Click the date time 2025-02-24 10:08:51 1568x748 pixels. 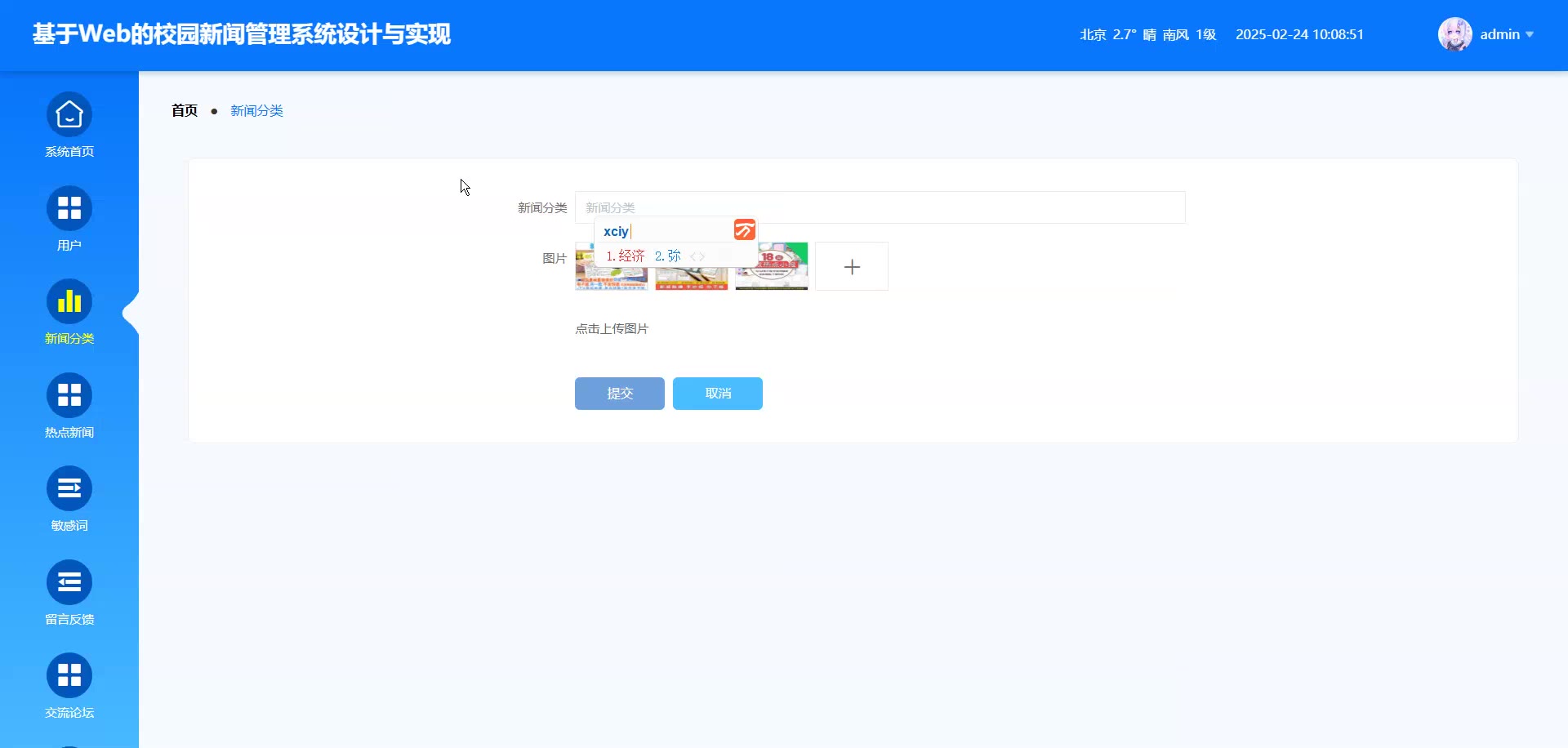(1299, 35)
